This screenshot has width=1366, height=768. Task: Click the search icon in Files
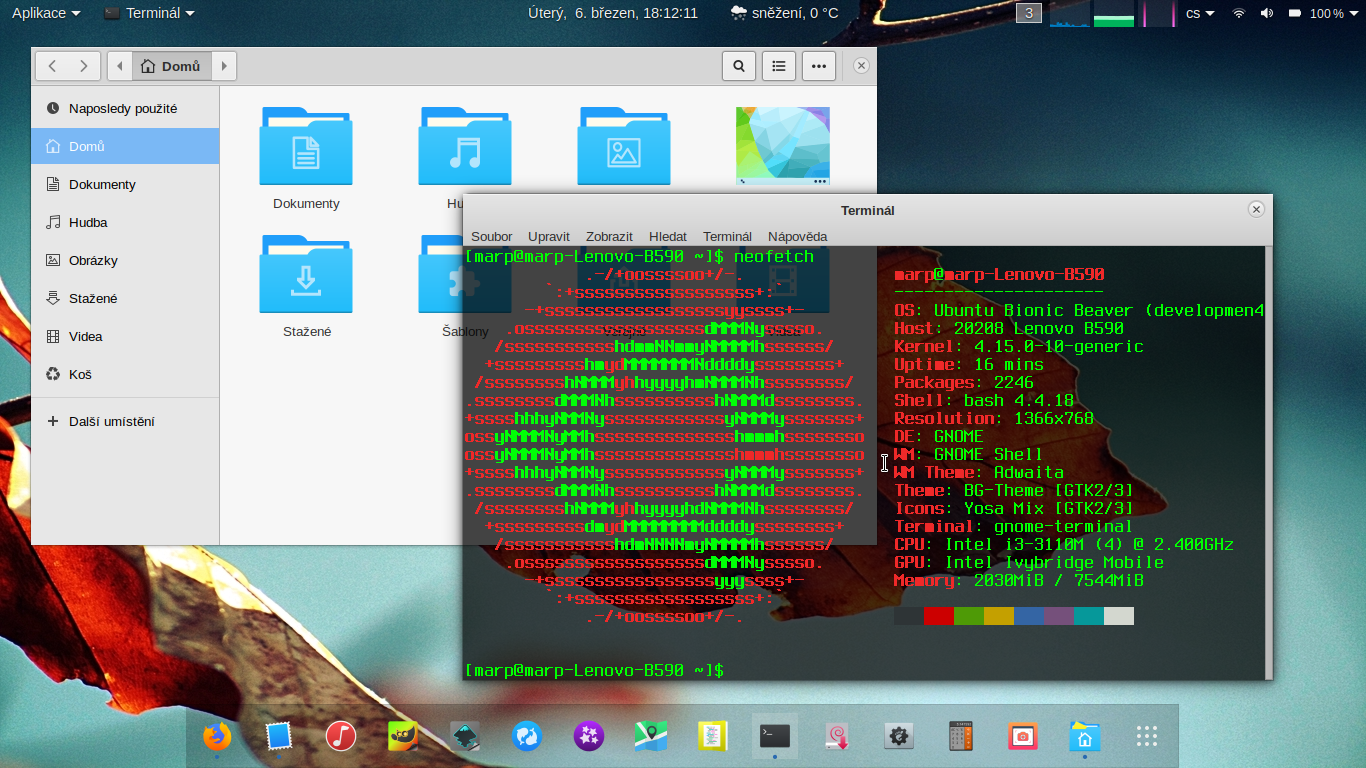pyautogui.click(x=738, y=66)
